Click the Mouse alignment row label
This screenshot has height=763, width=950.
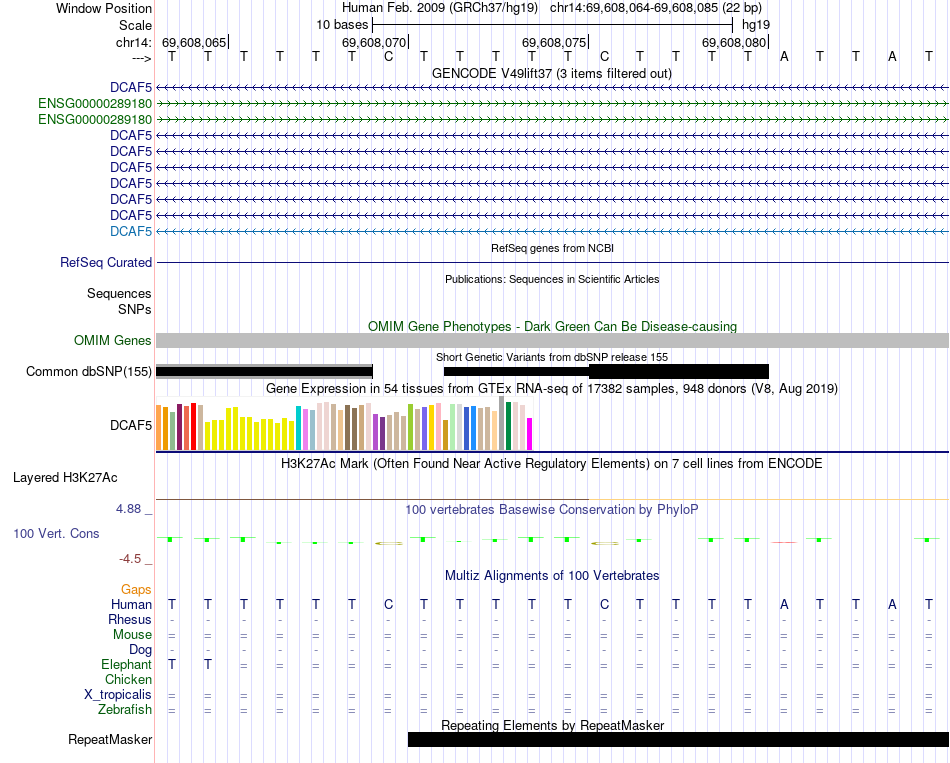click(x=132, y=635)
